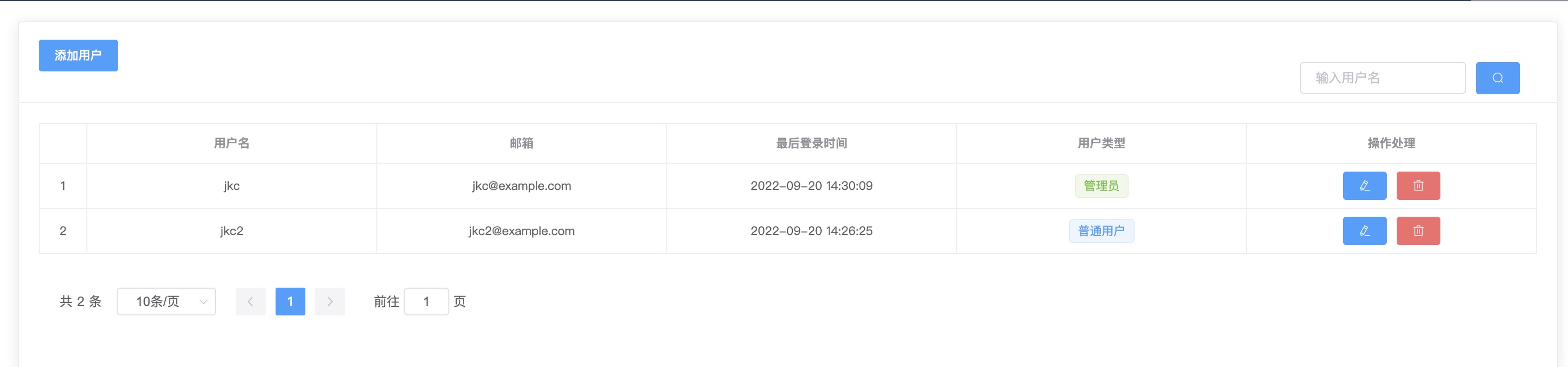Delete user jkc2 with trash icon
The height and width of the screenshot is (367, 1568).
pyautogui.click(x=1418, y=231)
